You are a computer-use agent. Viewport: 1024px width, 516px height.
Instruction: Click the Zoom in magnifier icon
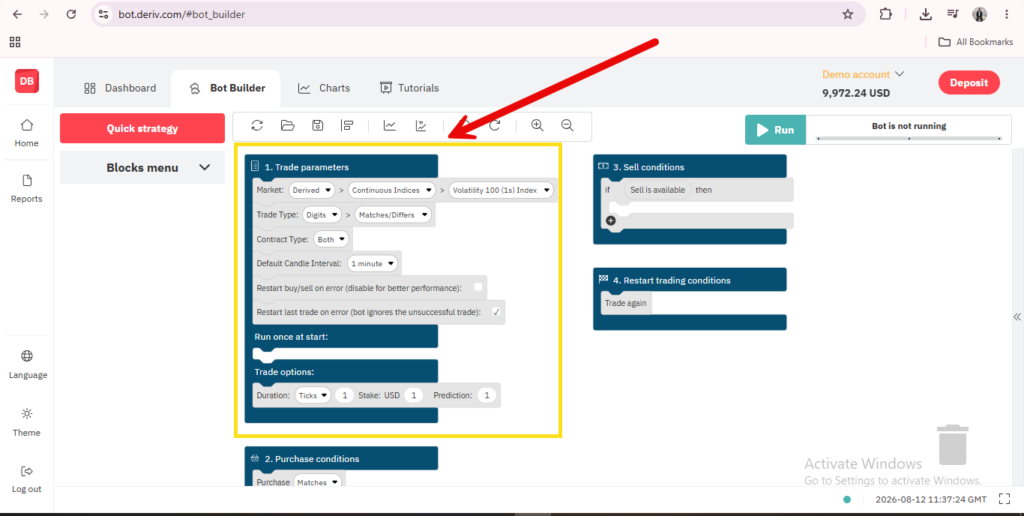[x=537, y=125]
